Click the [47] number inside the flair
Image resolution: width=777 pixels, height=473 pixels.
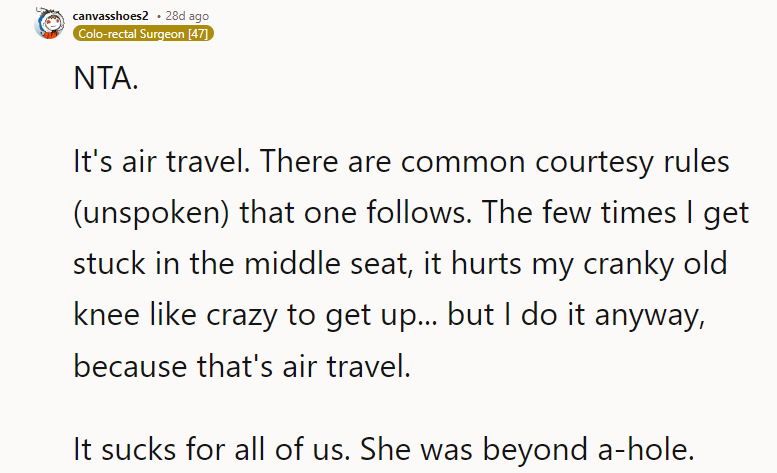pyautogui.click(x=197, y=34)
